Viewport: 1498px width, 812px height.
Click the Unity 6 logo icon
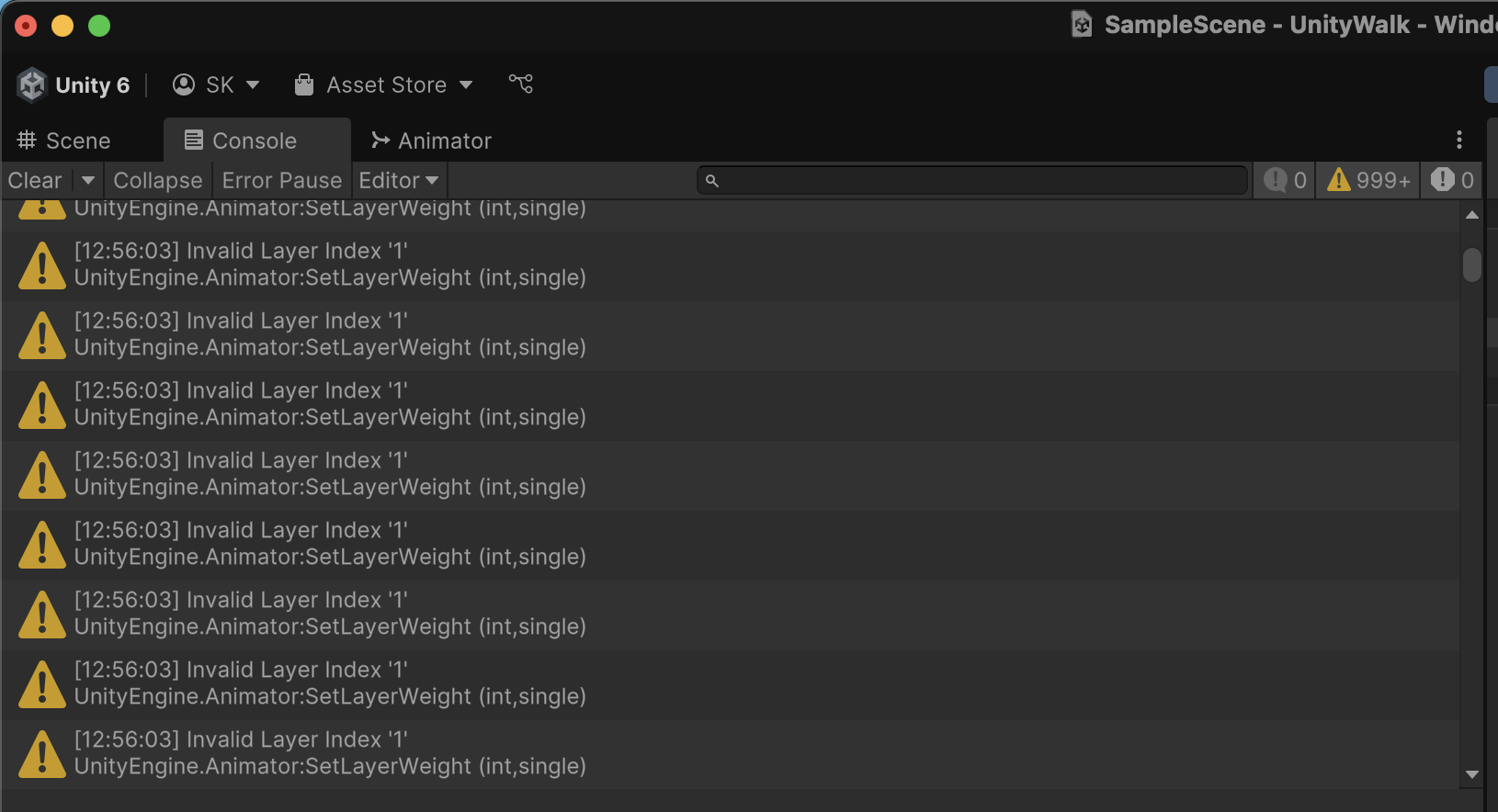tap(32, 85)
